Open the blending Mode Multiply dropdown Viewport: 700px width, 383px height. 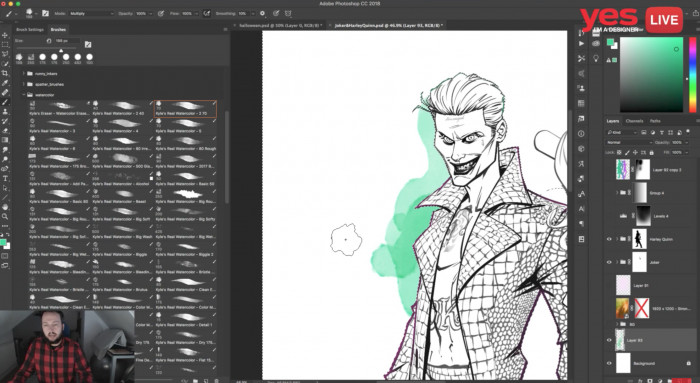[92, 14]
